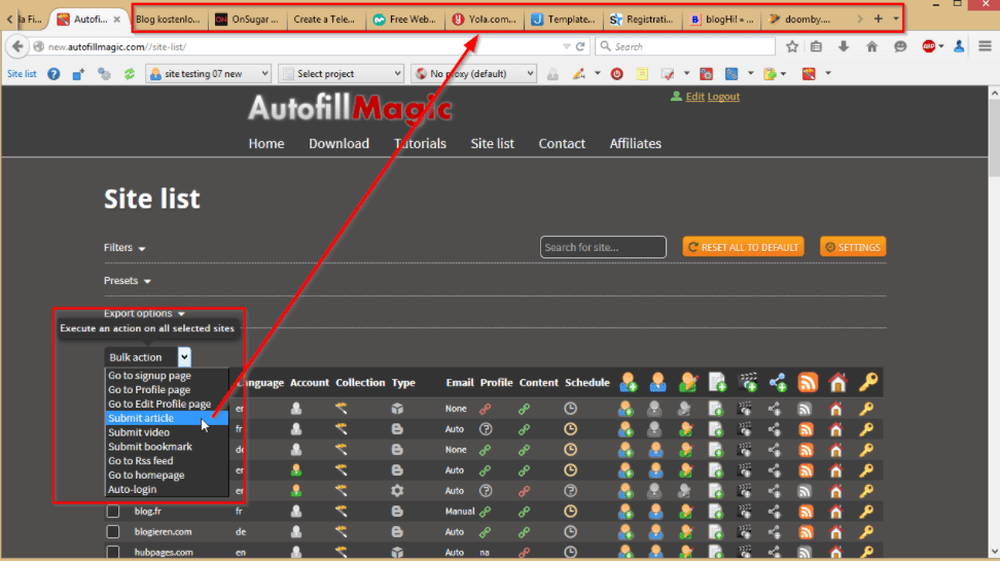Click the page's vertical scrollbar

click(x=994, y=322)
